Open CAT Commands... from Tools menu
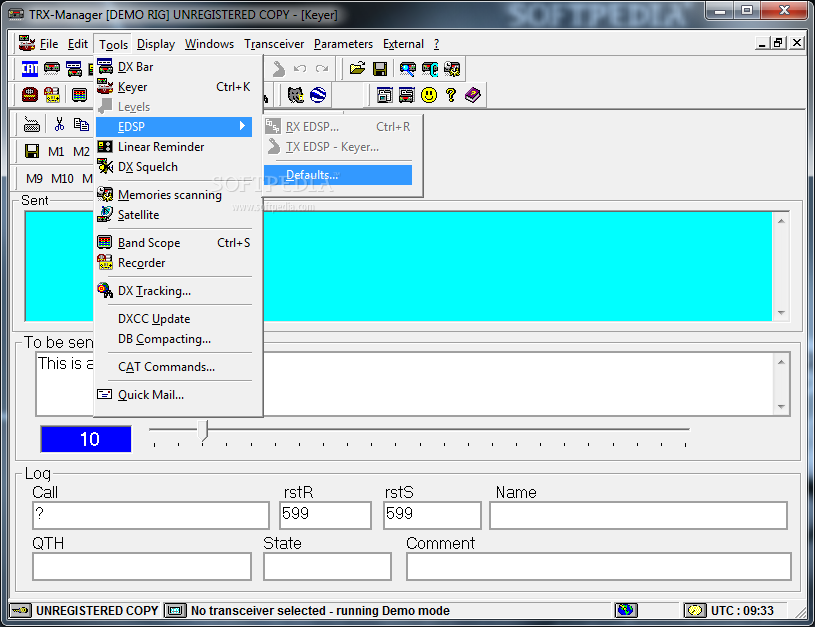 point(174,367)
